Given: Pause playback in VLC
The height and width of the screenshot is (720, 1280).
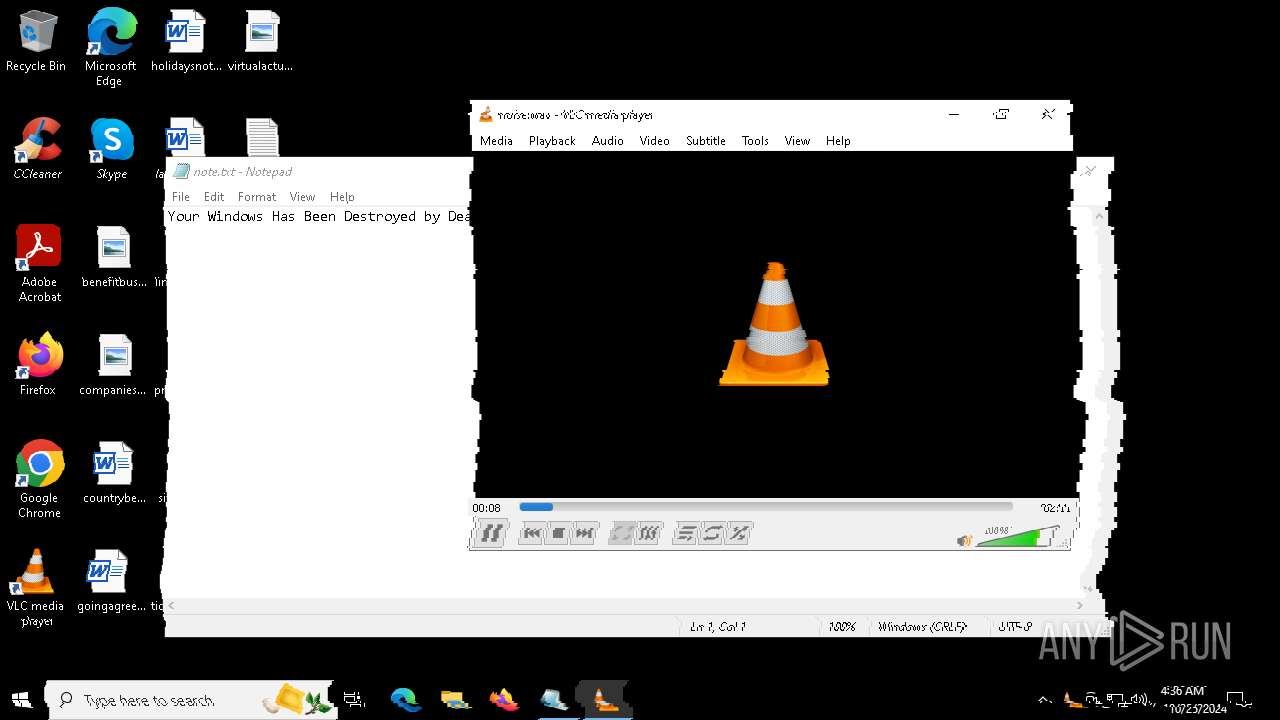Looking at the screenshot, I should [x=490, y=533].
